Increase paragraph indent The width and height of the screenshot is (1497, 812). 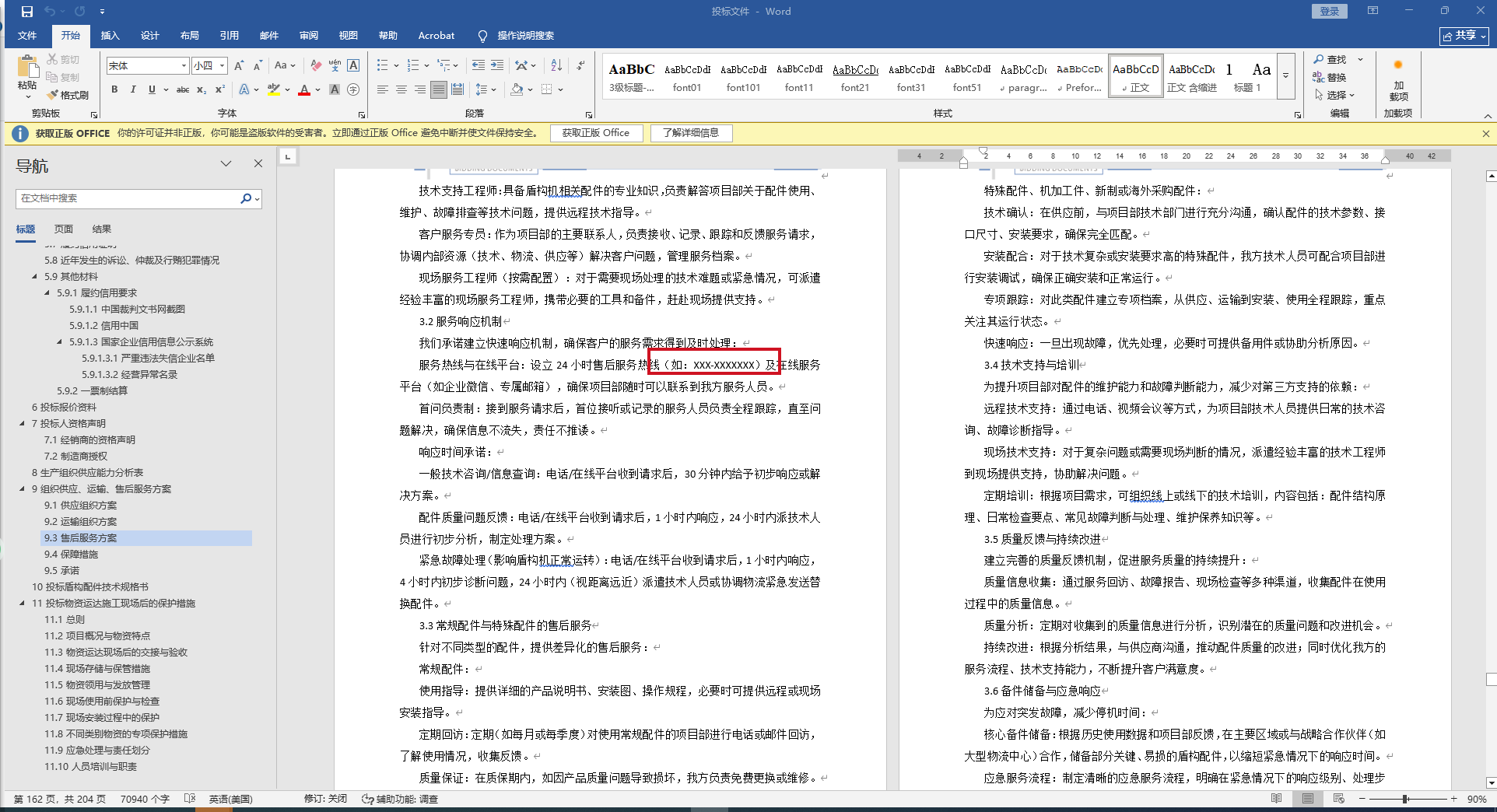point(497,65)
